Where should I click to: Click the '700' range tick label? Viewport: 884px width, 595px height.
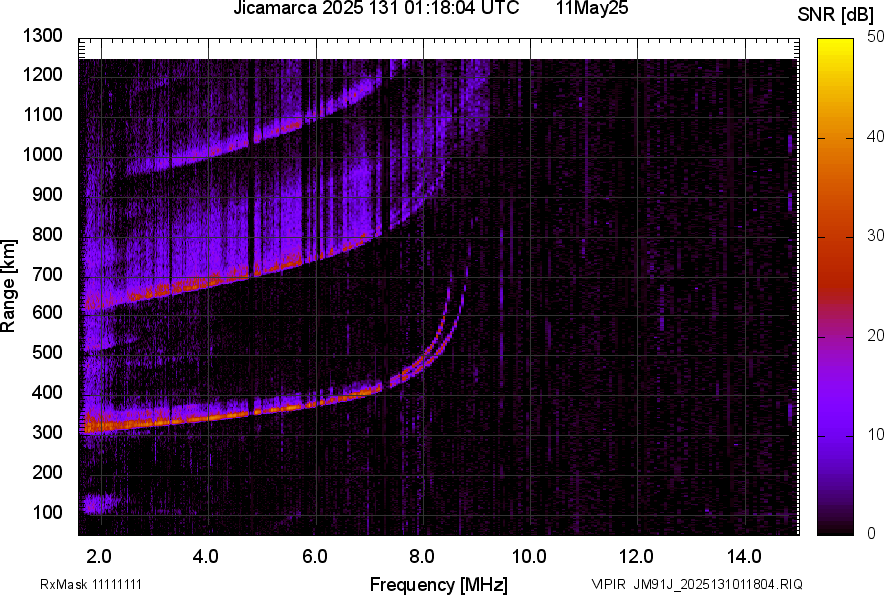(47, 274)
